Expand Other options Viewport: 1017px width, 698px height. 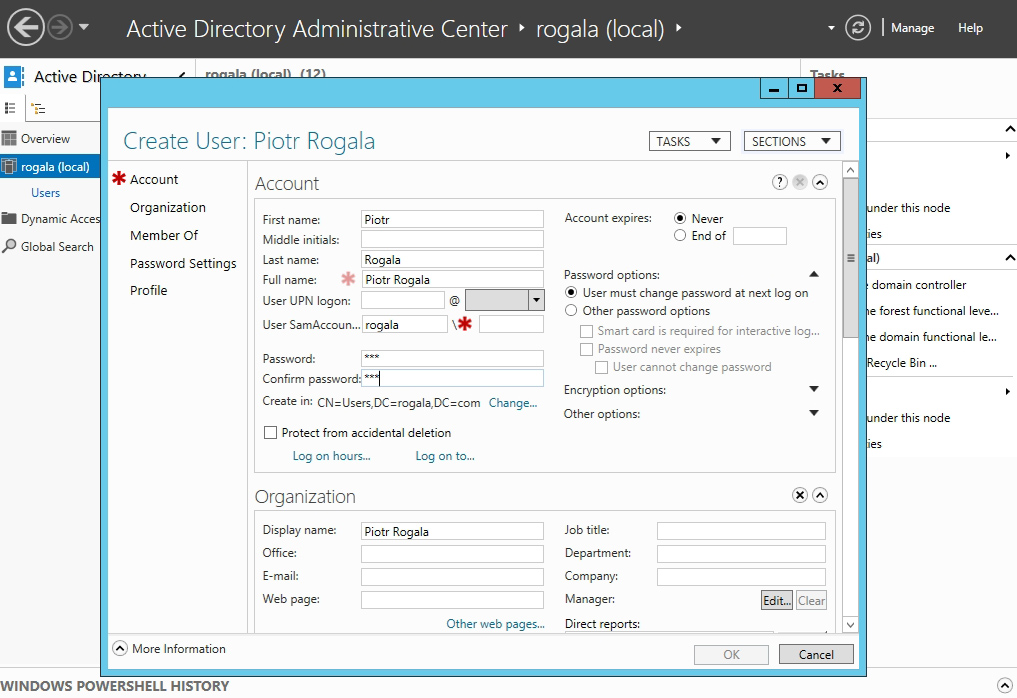[814, 413]
